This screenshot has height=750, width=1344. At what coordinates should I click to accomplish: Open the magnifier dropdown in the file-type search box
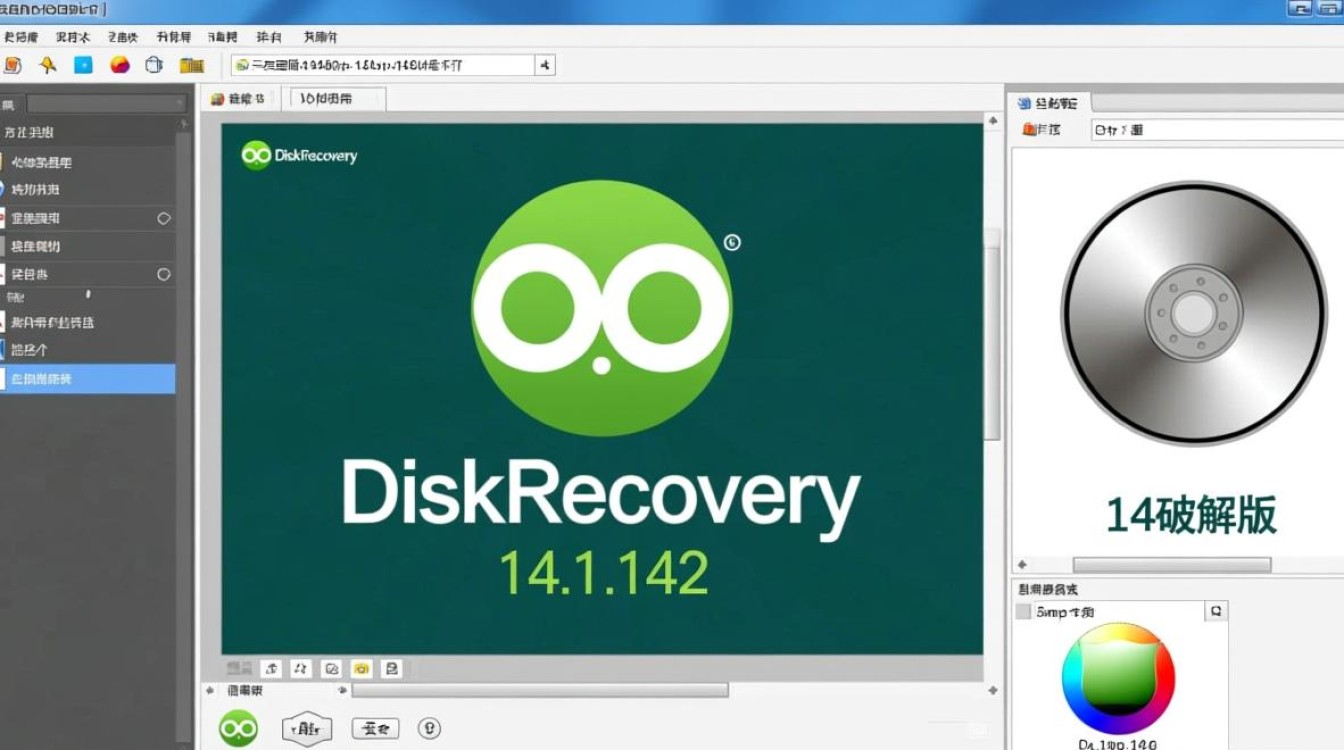pyautogui.click(x=1217, y=610)
